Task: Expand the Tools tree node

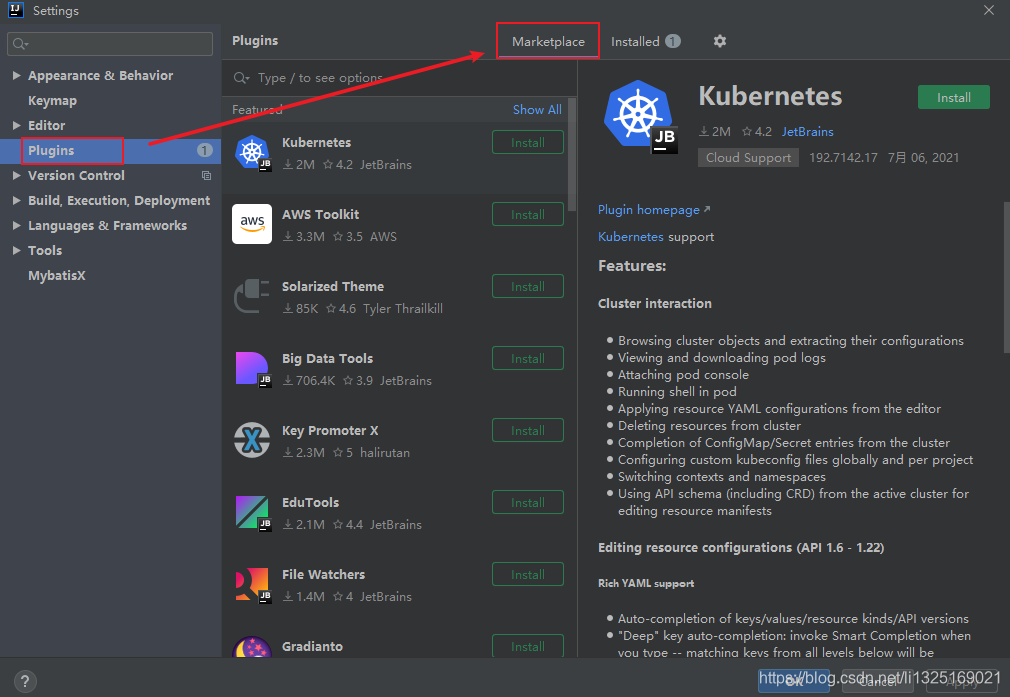Action: click(16, 251)
